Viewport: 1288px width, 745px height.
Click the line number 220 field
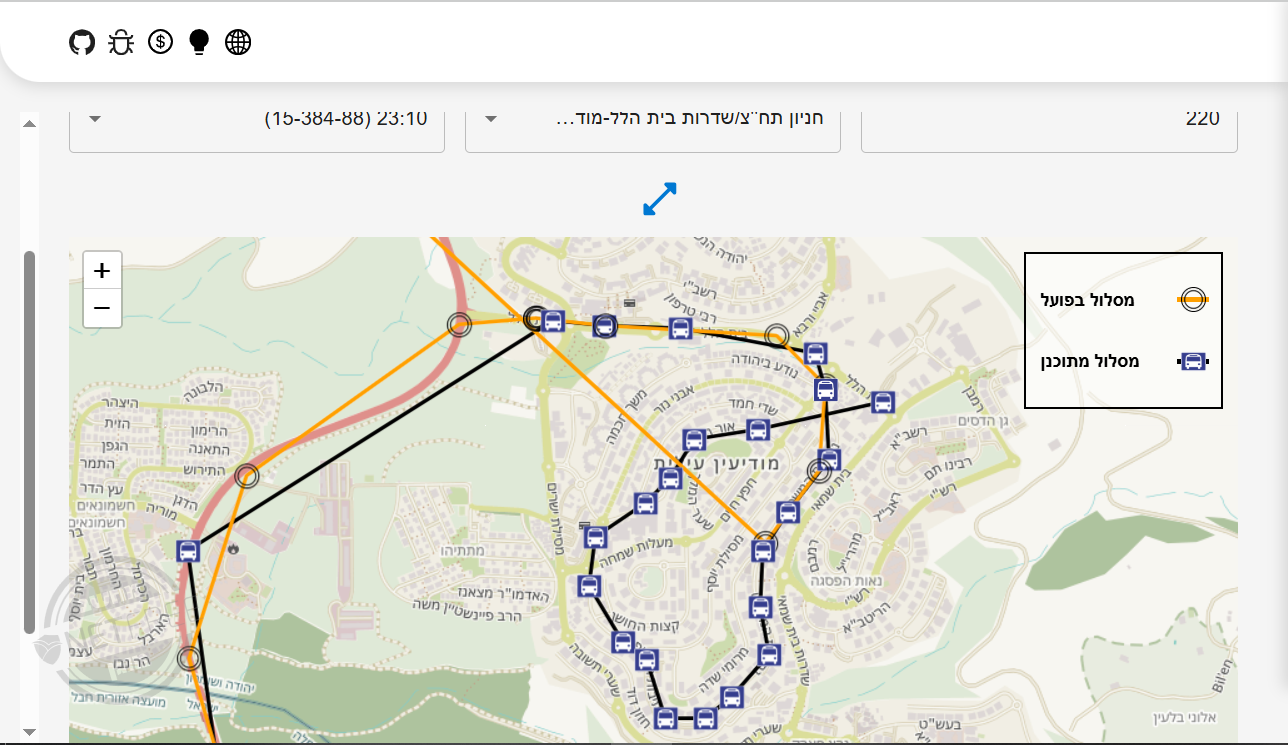(1049, 119)
